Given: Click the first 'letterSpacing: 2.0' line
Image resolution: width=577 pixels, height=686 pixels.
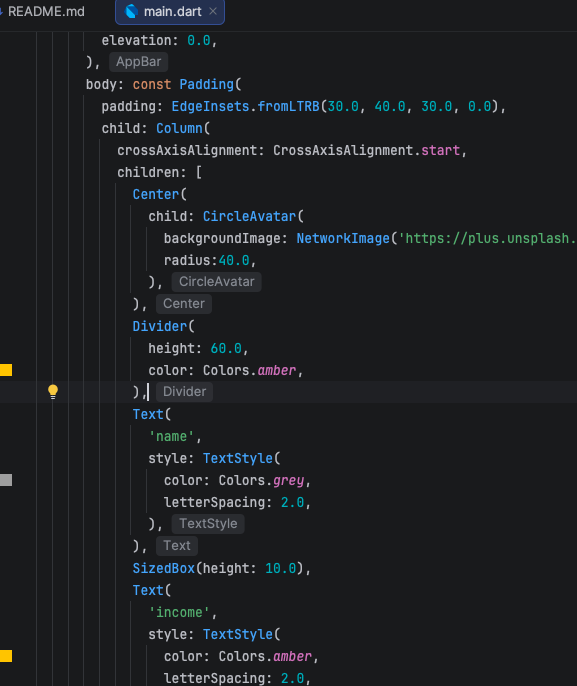Looking at the screenshot, I should [237, 502].
